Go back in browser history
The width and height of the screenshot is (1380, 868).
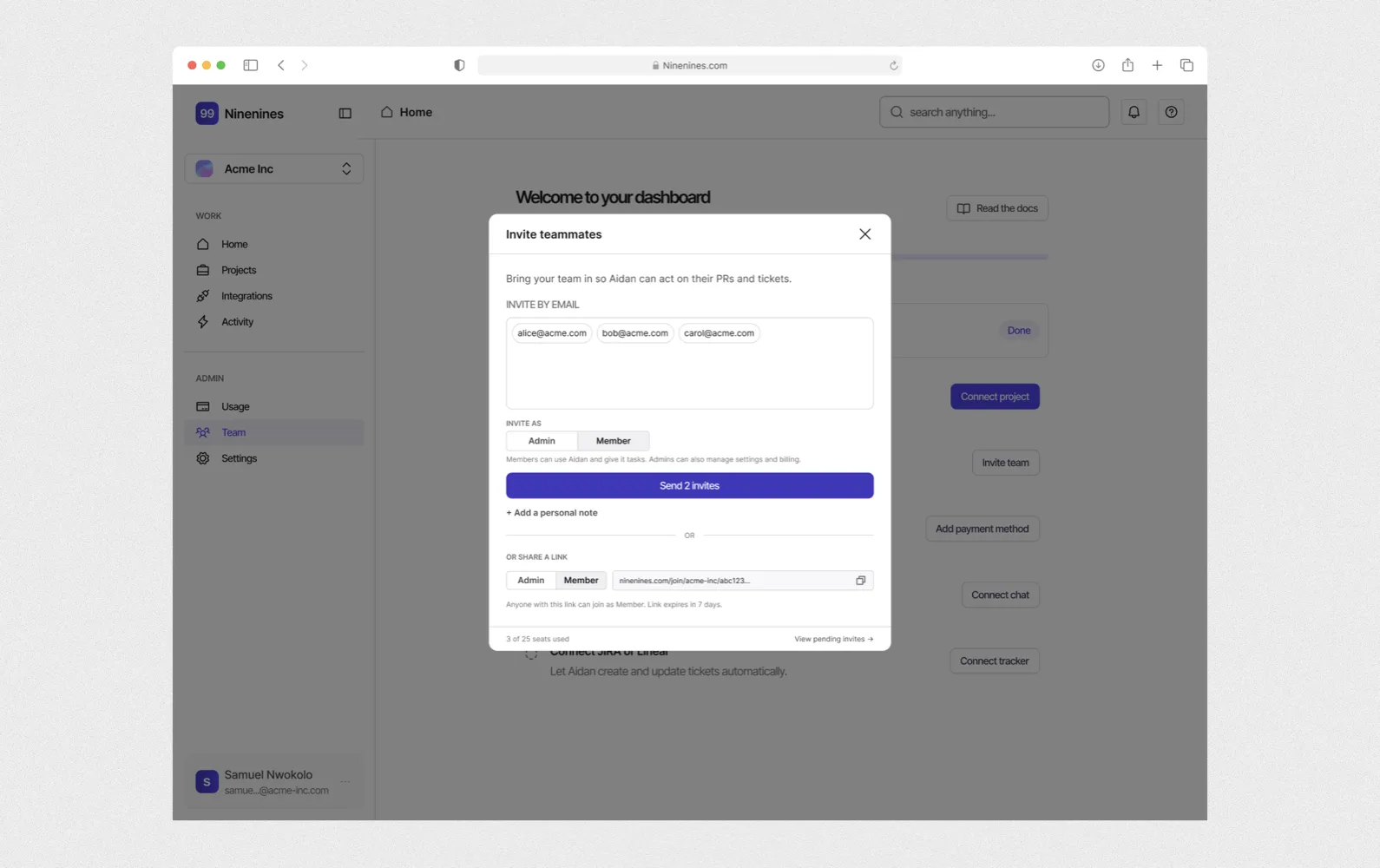pyautogui.click(x=281, y=65)
